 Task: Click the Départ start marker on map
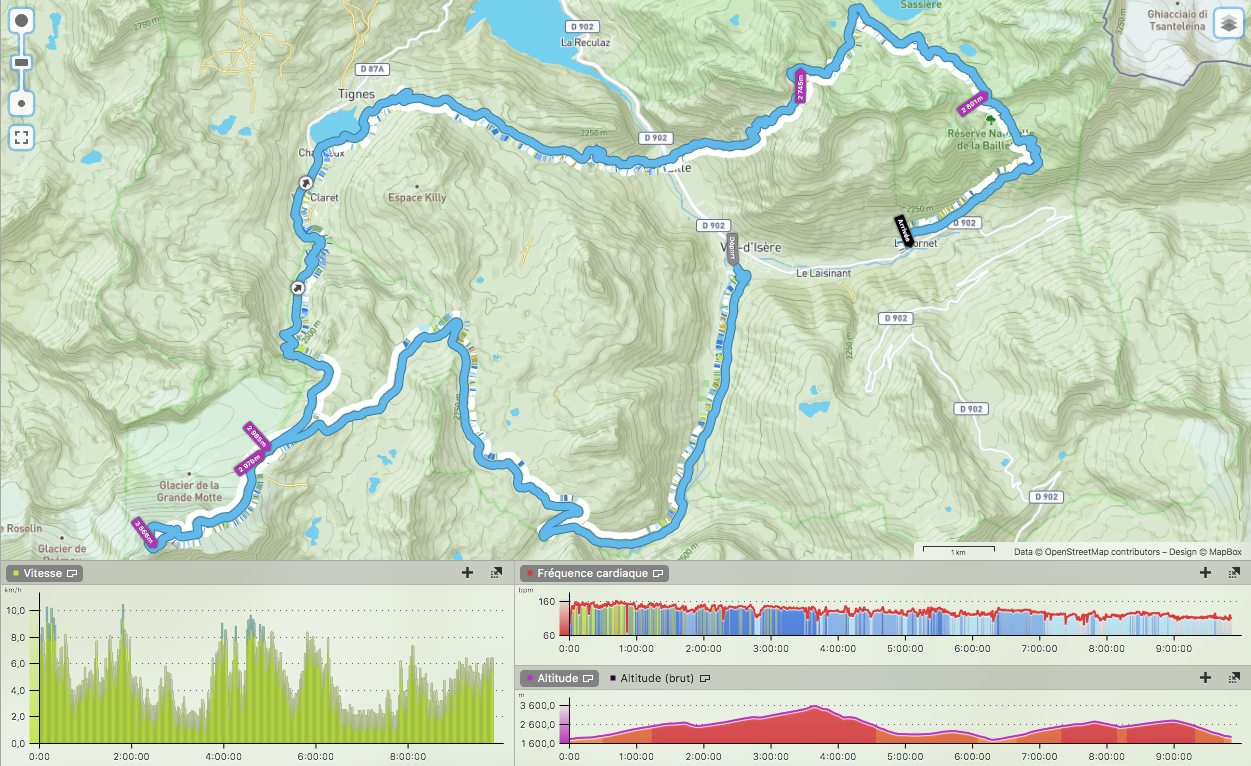[x=731, y=248]
